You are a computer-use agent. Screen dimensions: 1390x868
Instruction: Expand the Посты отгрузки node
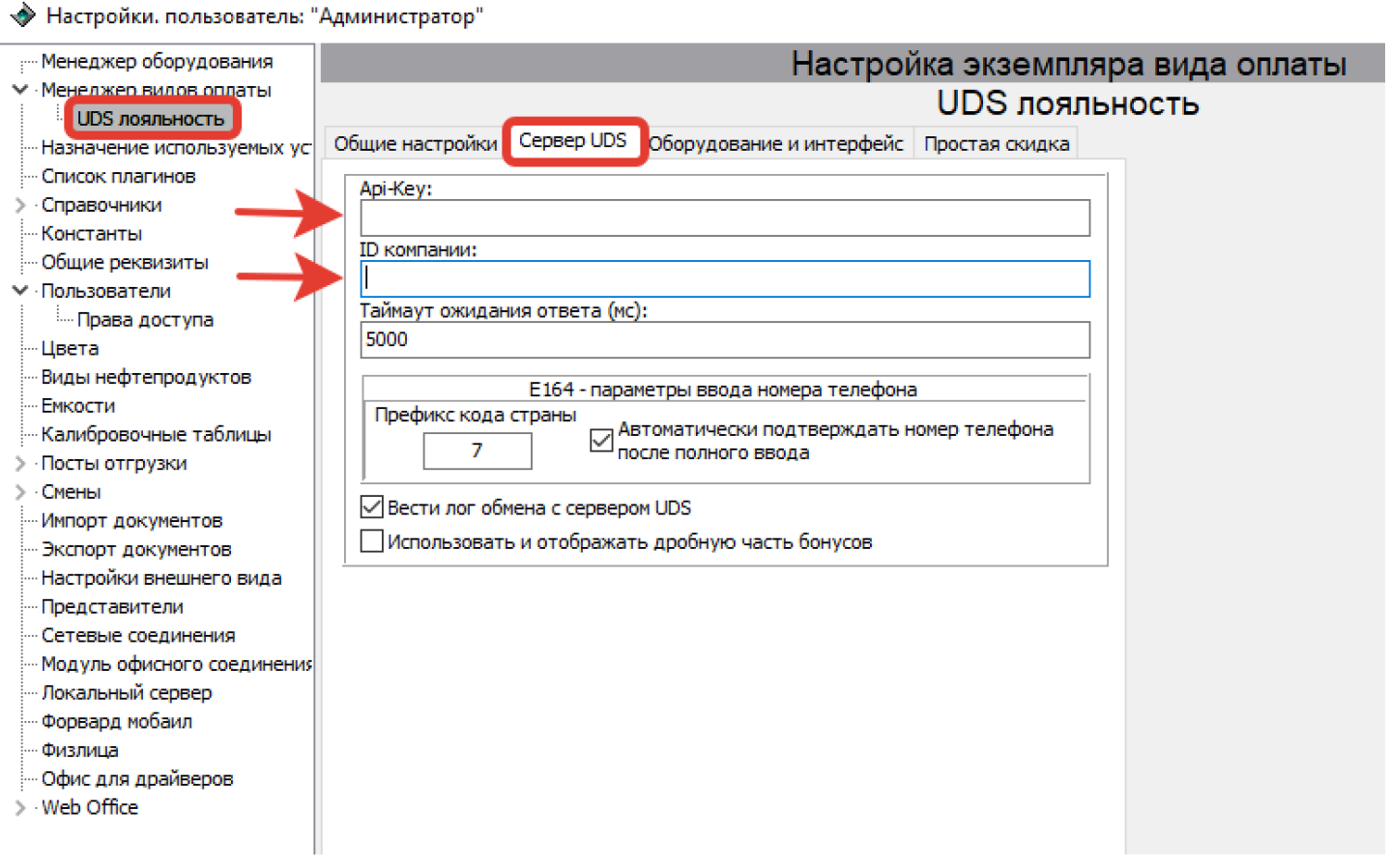[19, 463]
